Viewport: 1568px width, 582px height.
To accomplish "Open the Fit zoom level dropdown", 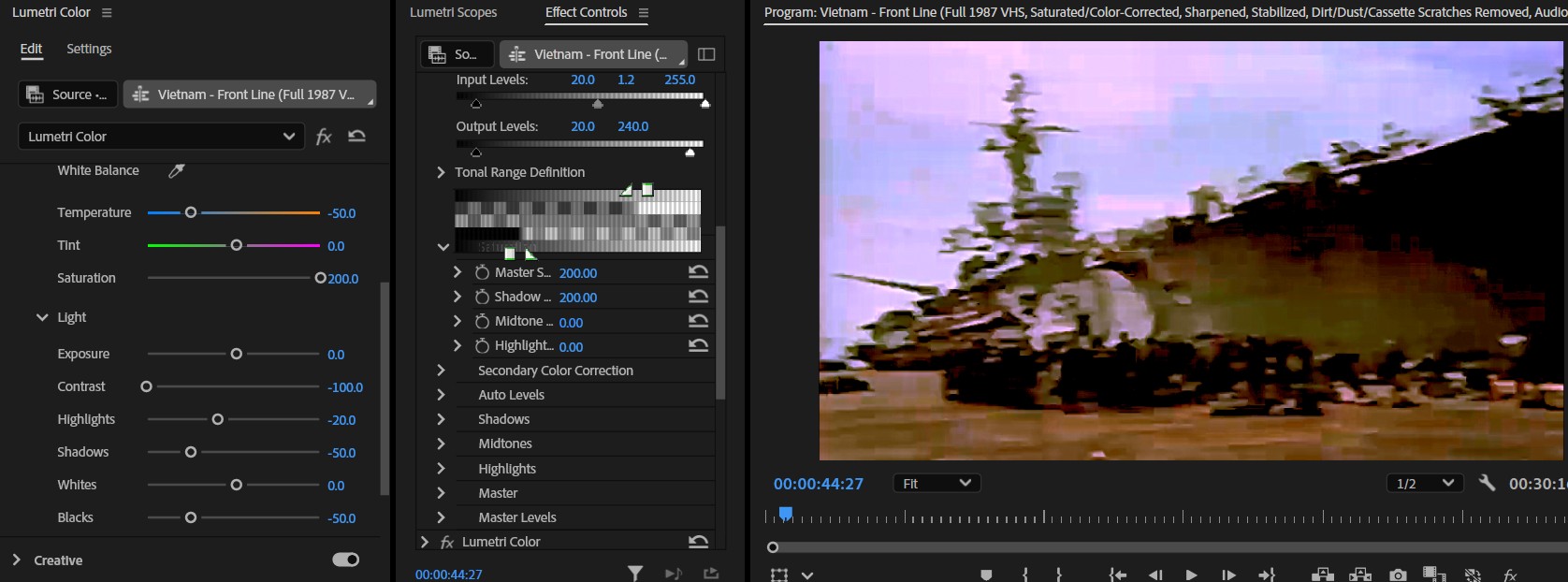I will click(936, 483).
